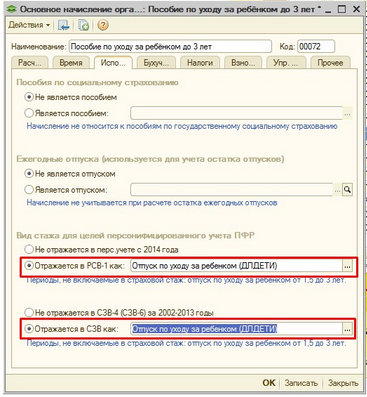Open the ellipsis picker for Отражается в СЗВ field
This screenshot has width=367, height=397.
(x=347, y=329)
